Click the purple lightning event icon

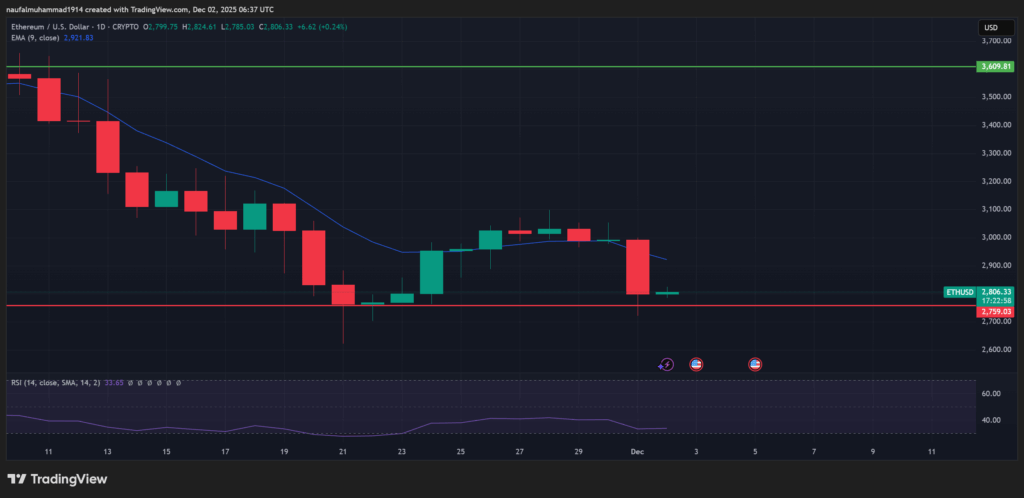coord(667,365)
